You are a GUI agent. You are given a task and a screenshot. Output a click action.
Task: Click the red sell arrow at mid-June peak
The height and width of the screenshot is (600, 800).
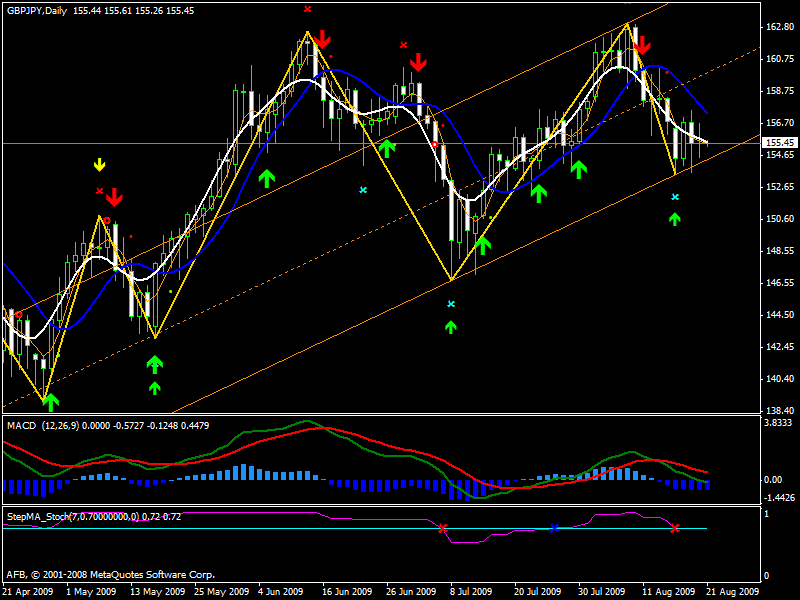pos(322,40)
